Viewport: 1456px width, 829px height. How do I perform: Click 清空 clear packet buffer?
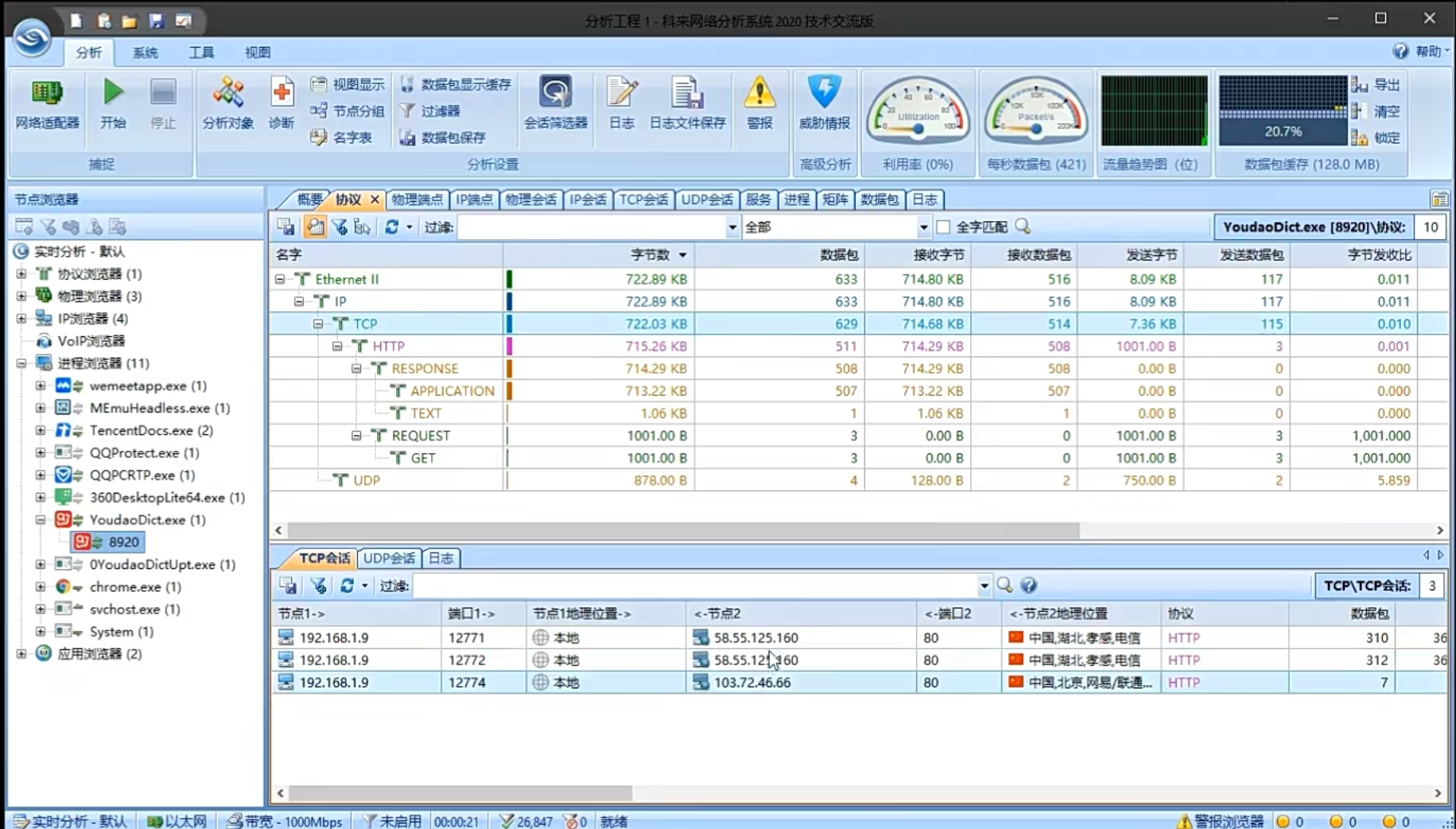(x=1376, y=111)
